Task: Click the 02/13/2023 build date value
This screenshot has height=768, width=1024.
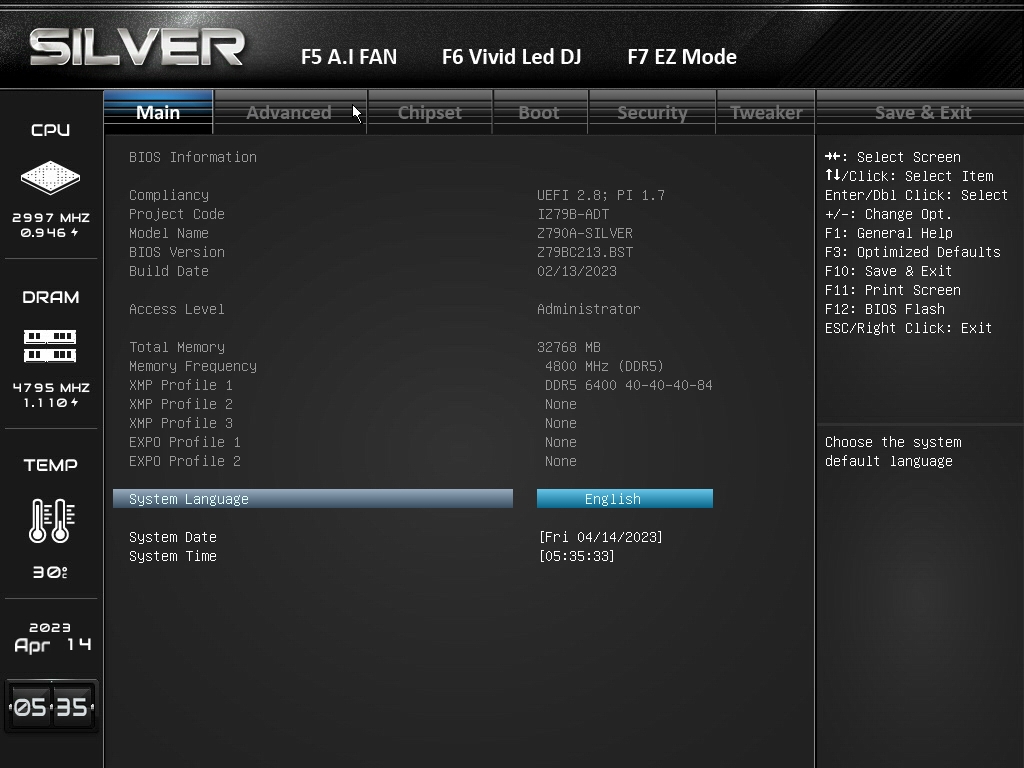Action: [577, 270]
